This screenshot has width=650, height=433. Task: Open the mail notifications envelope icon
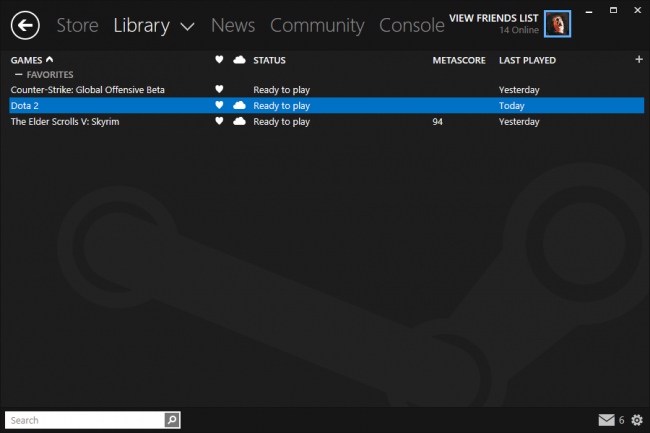(606, 420)
